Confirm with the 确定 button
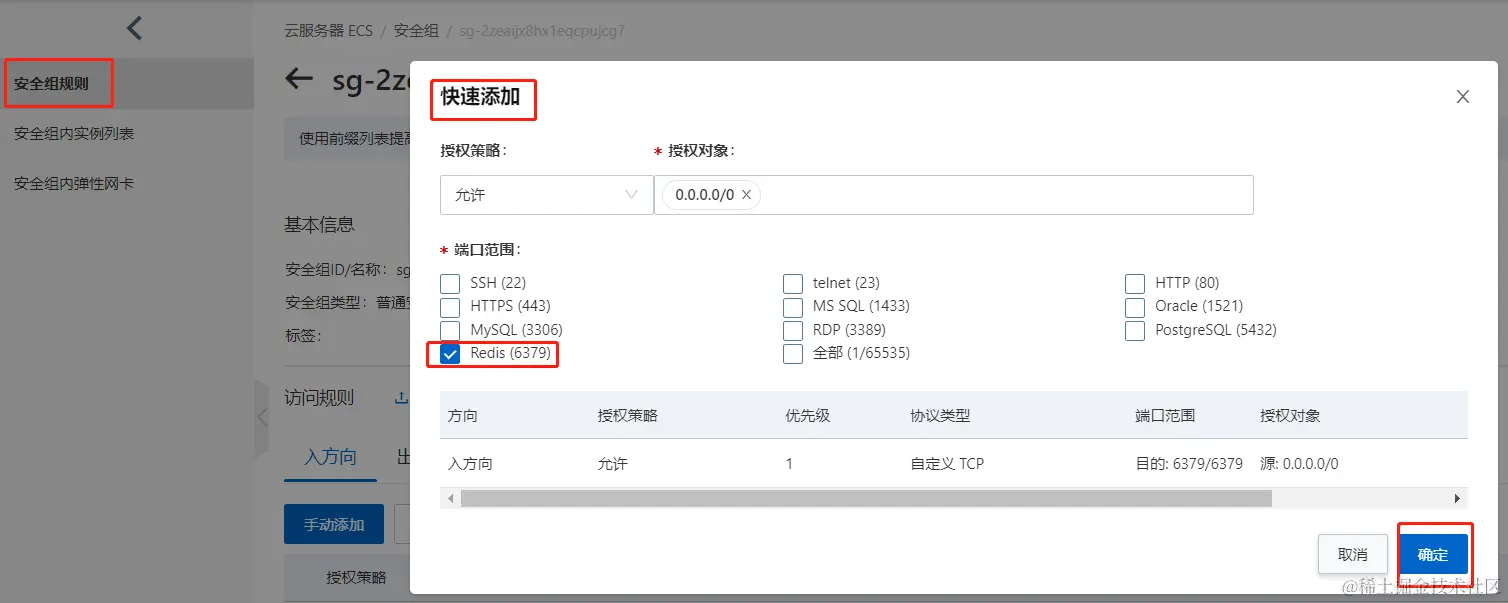 [x=1433, y=554]
